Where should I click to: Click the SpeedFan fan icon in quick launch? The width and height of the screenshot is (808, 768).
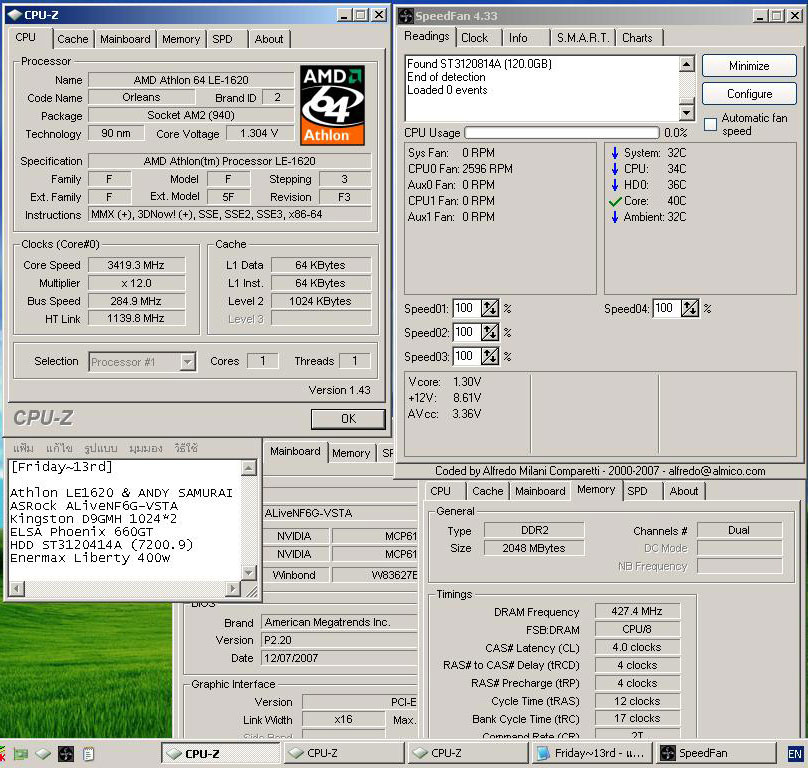point(65,754)
